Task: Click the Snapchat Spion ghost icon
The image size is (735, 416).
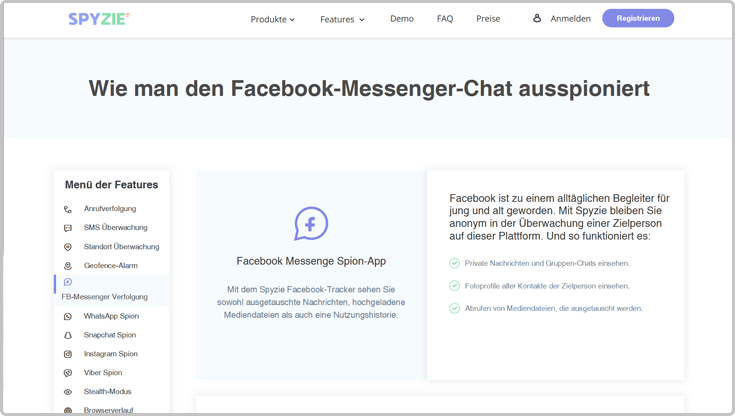Action: pos(68,335)
